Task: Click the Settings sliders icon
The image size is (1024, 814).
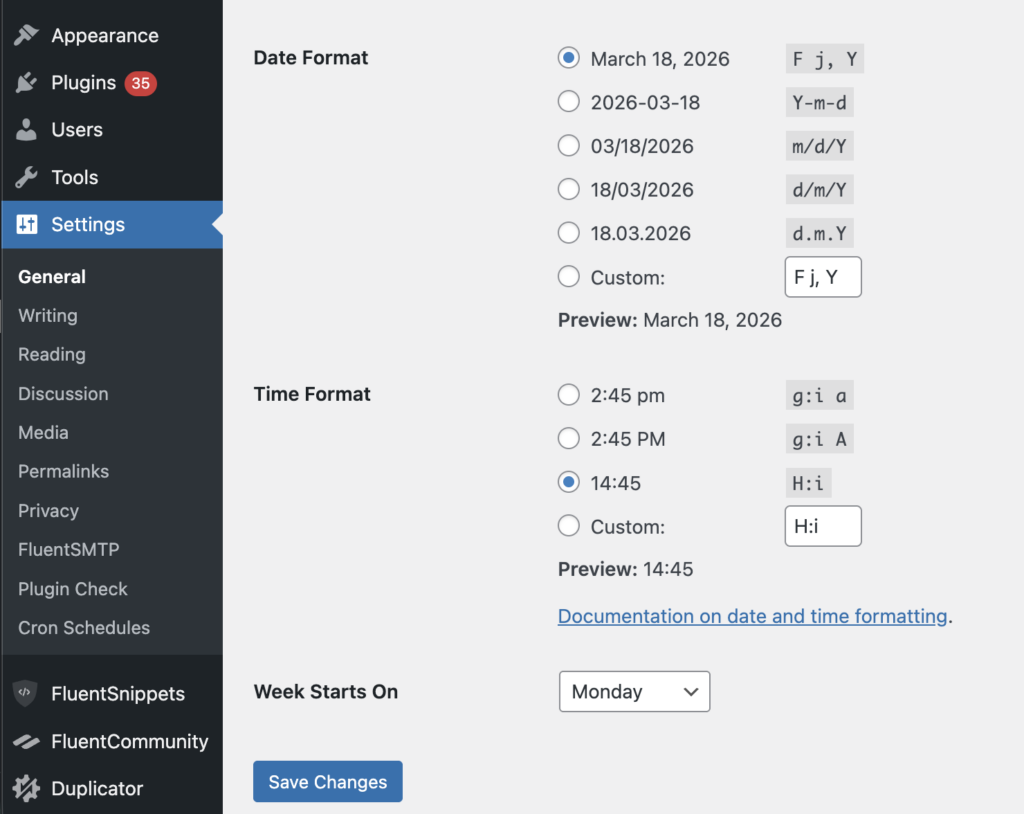Action: [27, 225]
